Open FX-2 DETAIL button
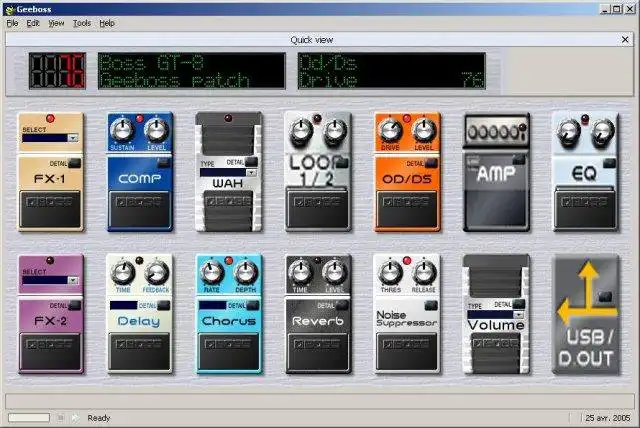 point(75,305)
